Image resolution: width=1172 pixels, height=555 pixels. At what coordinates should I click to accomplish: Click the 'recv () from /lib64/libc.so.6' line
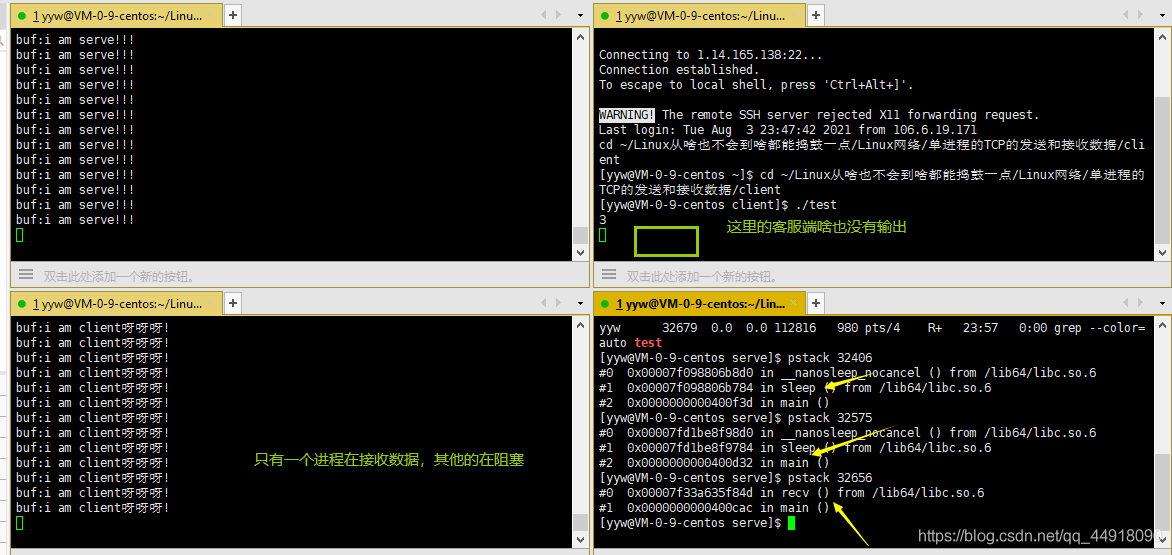[x=792, y=493]
